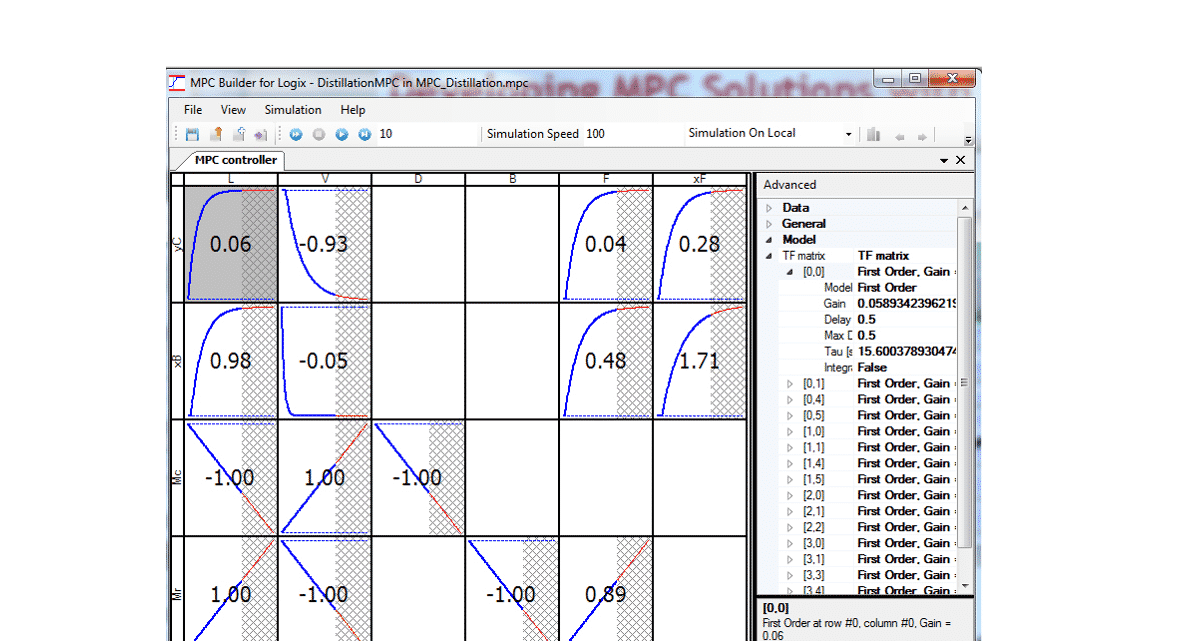The height and width of the screenshot is (641, 1180).
Task: Click the orange upload arrow toolbar icon
Action: [x=216, y=134]
